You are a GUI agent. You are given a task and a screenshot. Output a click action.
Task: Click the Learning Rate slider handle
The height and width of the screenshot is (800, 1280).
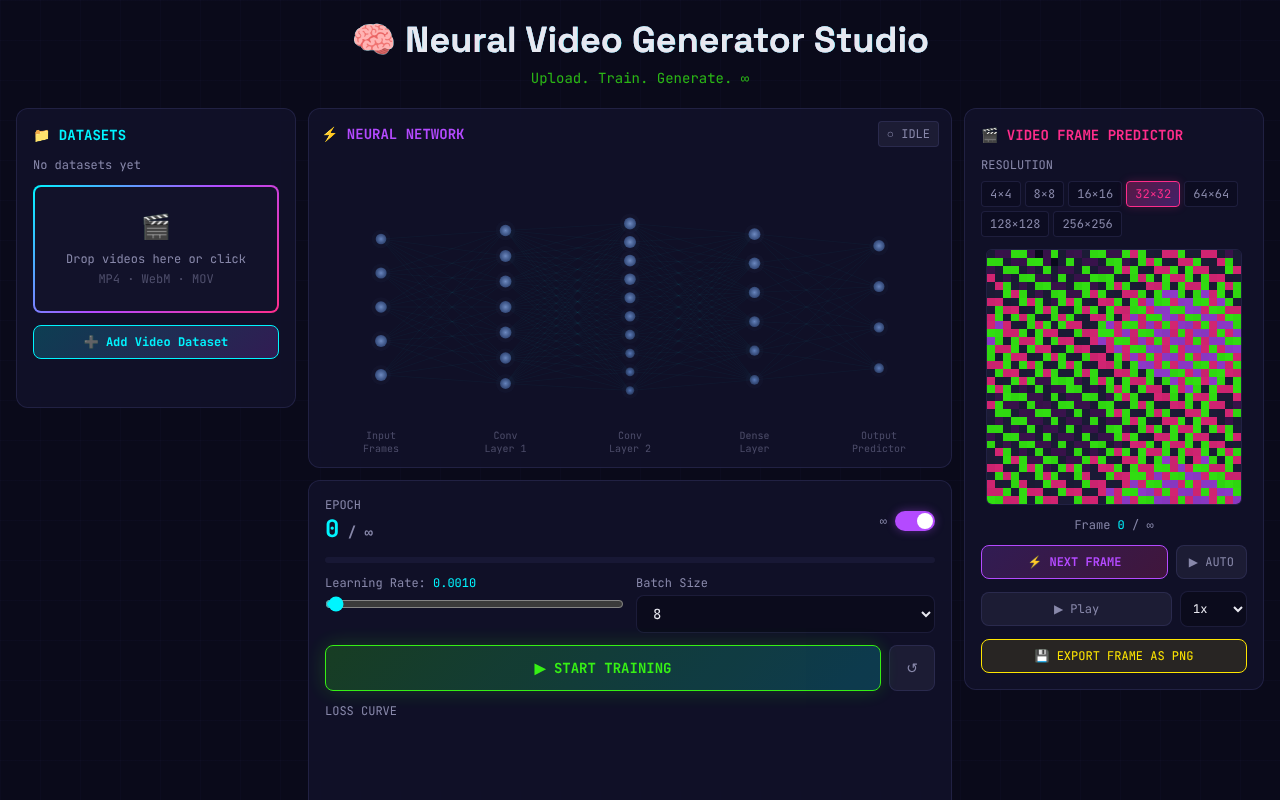335,604
